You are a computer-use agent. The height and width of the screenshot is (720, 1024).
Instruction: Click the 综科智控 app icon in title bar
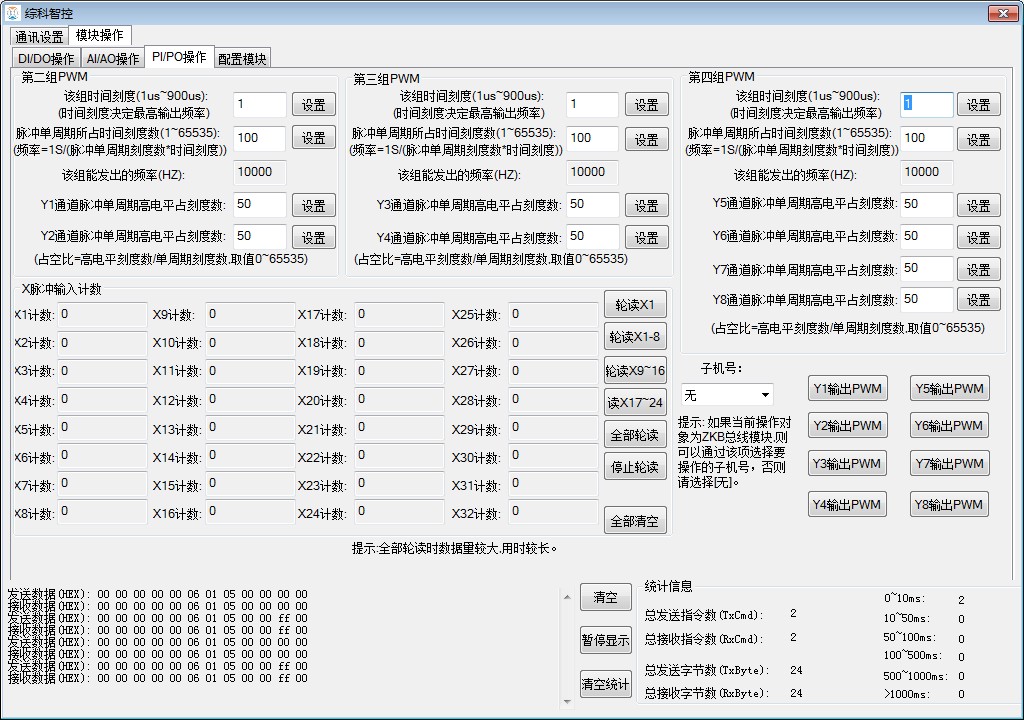12,12
